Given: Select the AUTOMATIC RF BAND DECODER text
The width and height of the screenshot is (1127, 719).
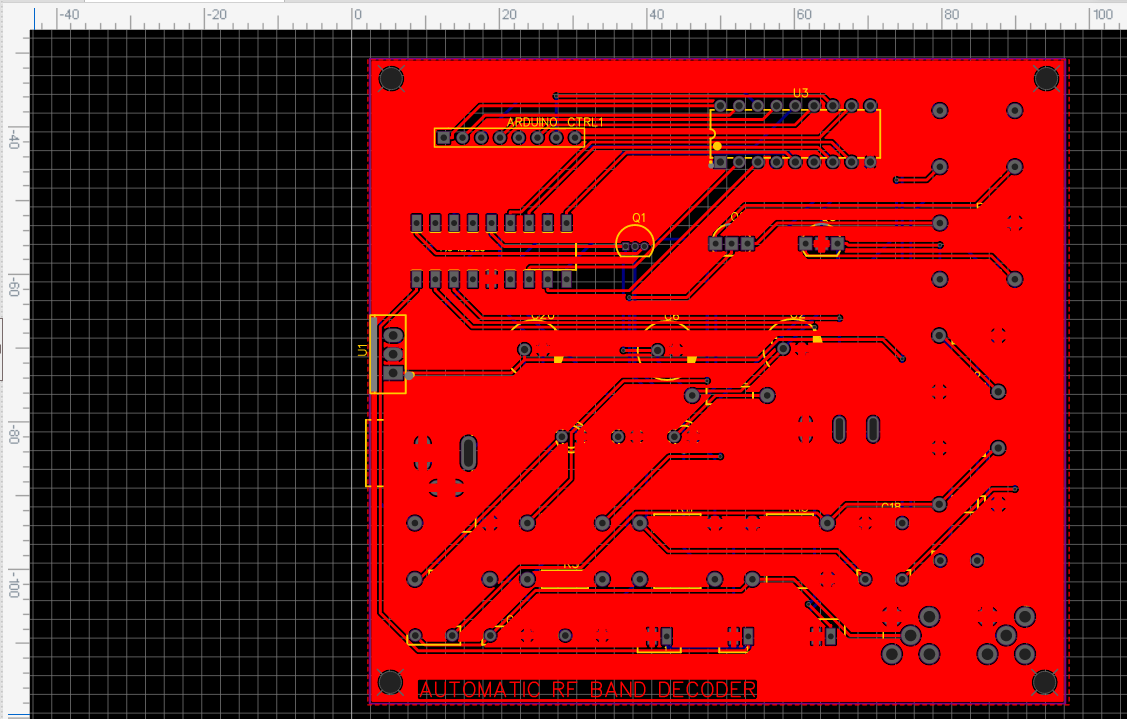Looking at the screenshot, I should pos(587,690).
